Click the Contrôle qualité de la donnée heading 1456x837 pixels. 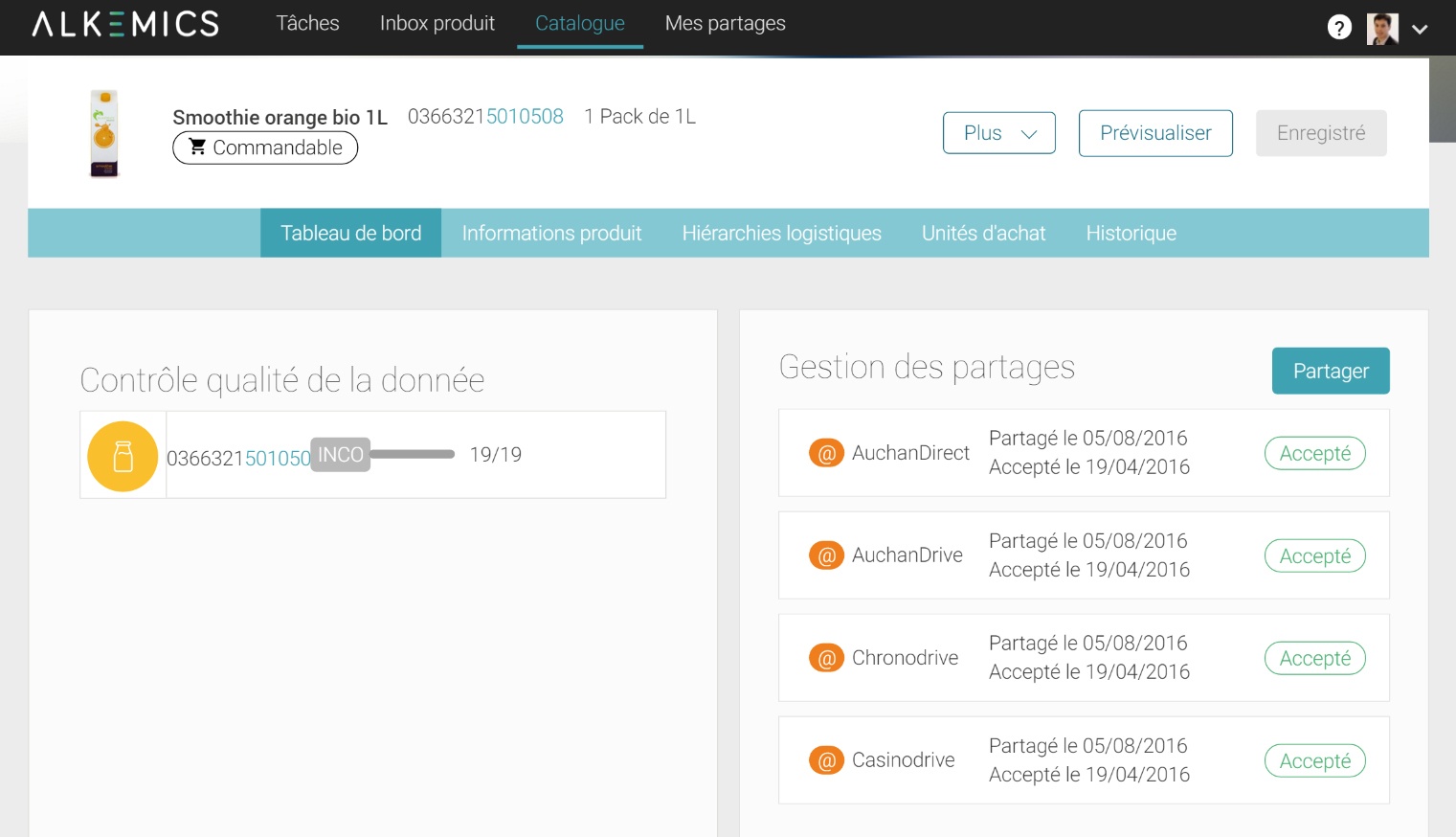click(282, 381)
